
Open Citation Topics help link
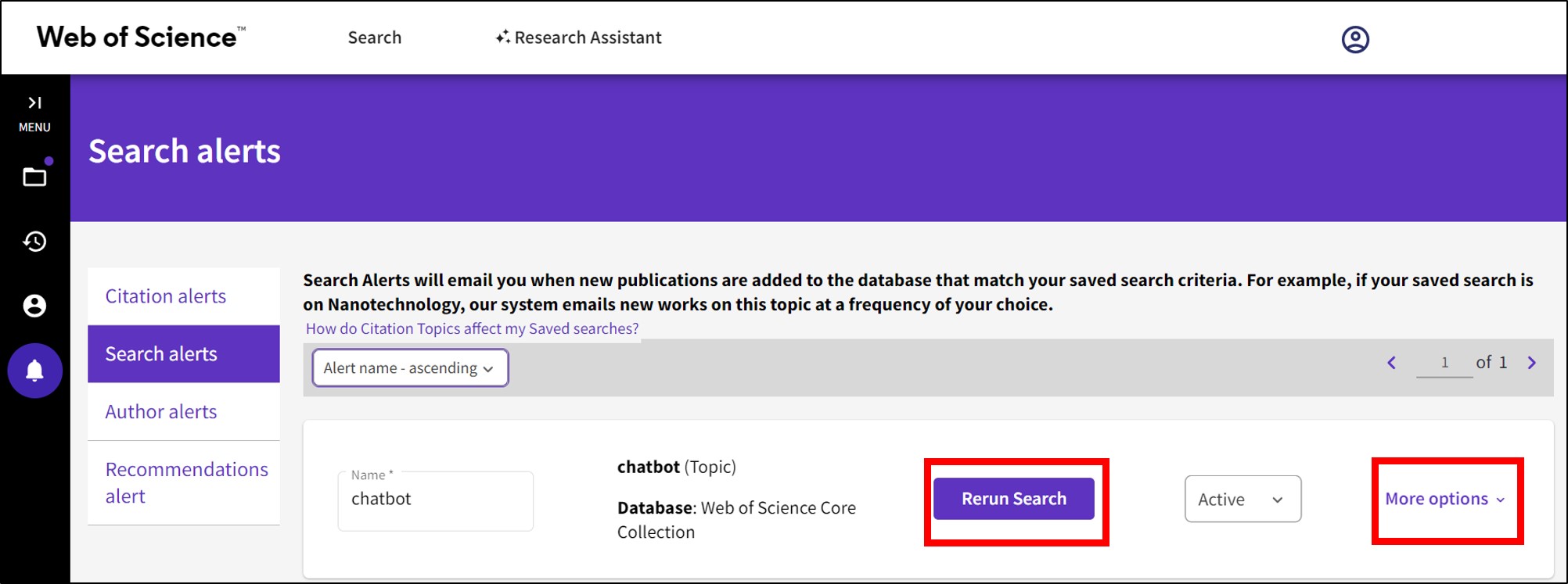point(472,329)
